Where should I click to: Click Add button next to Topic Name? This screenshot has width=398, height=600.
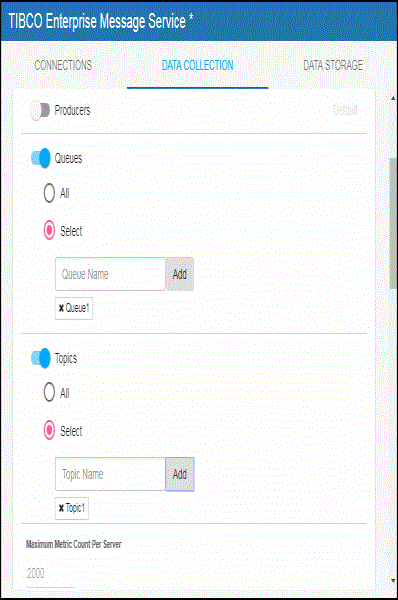click(x=179, y=474)
